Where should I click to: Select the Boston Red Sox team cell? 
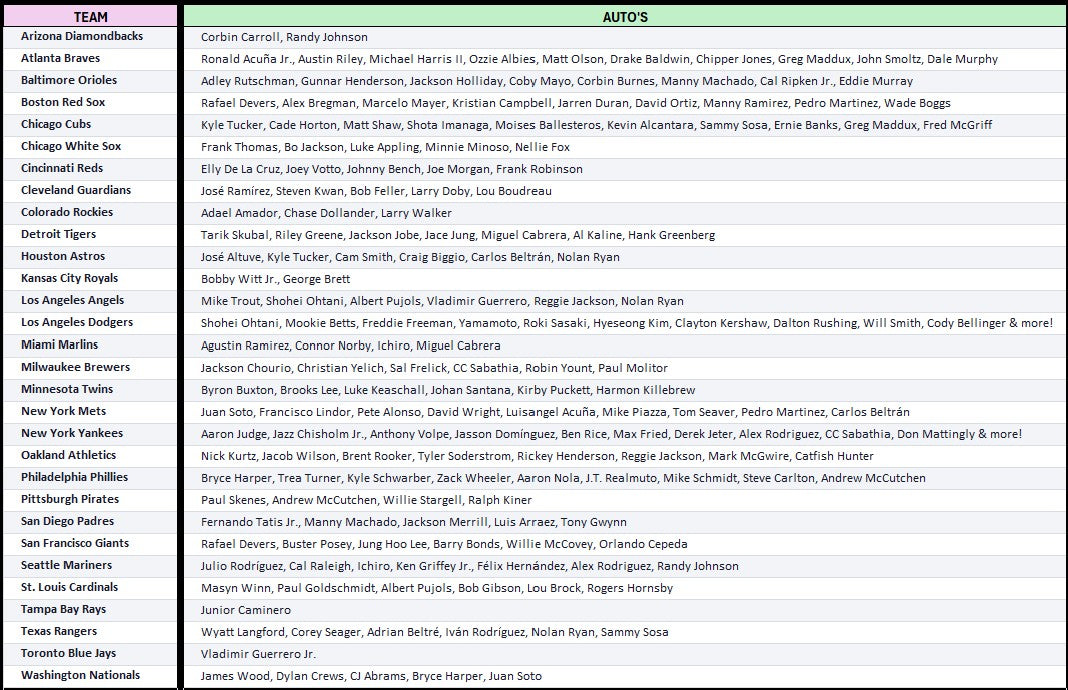(90, 103)
